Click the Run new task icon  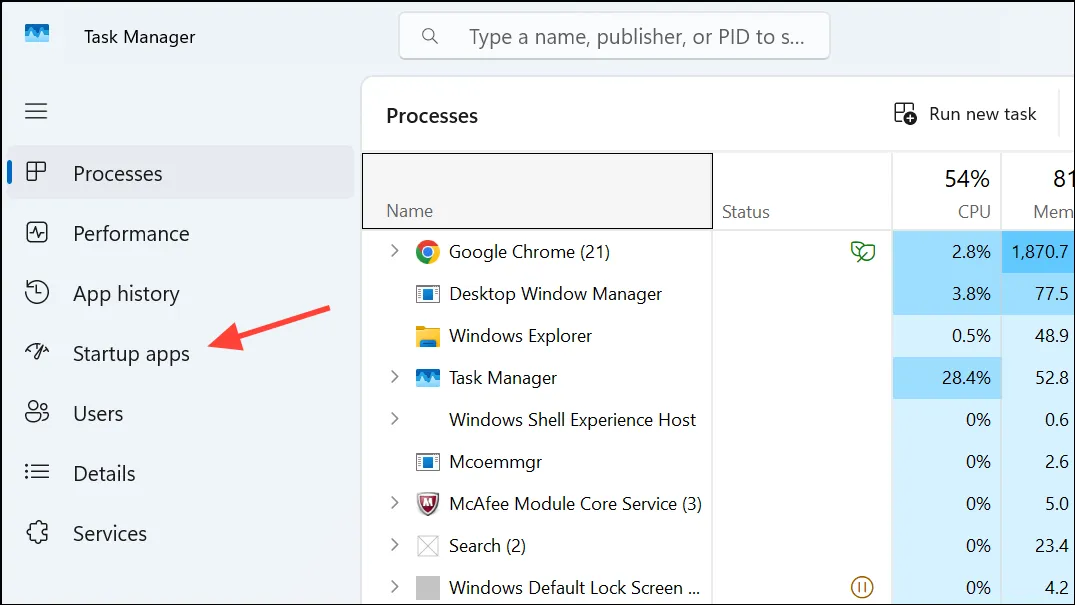[905, 113]
